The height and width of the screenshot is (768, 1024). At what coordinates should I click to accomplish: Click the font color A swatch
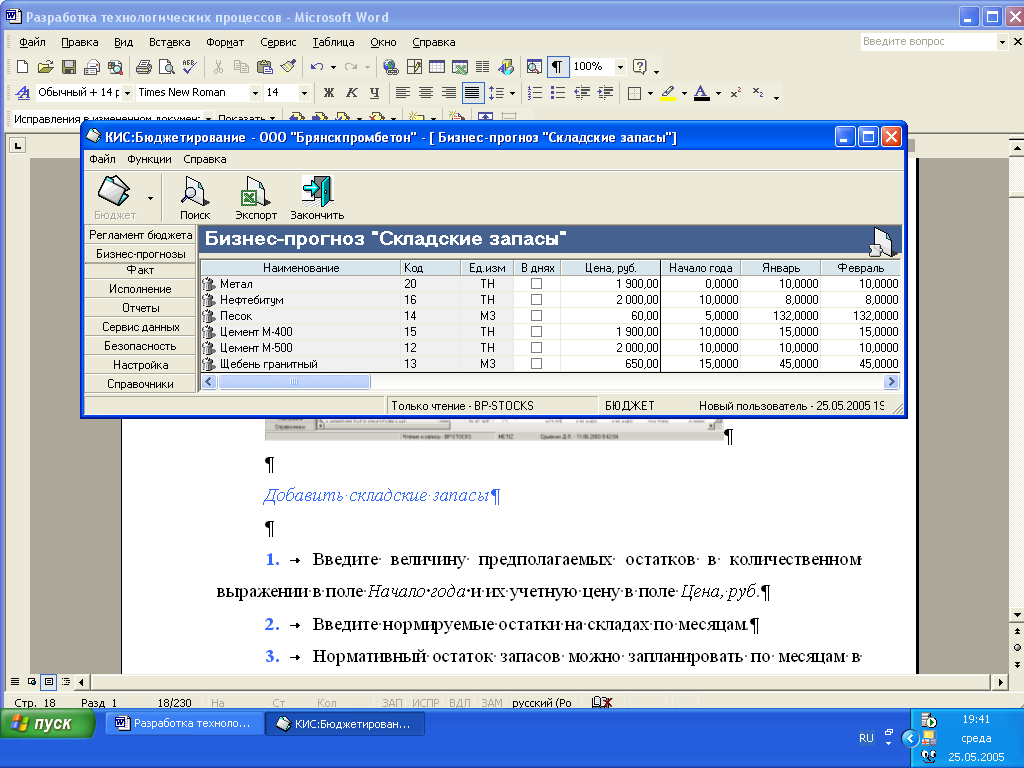pyautogui.click(x=701, y=93)
